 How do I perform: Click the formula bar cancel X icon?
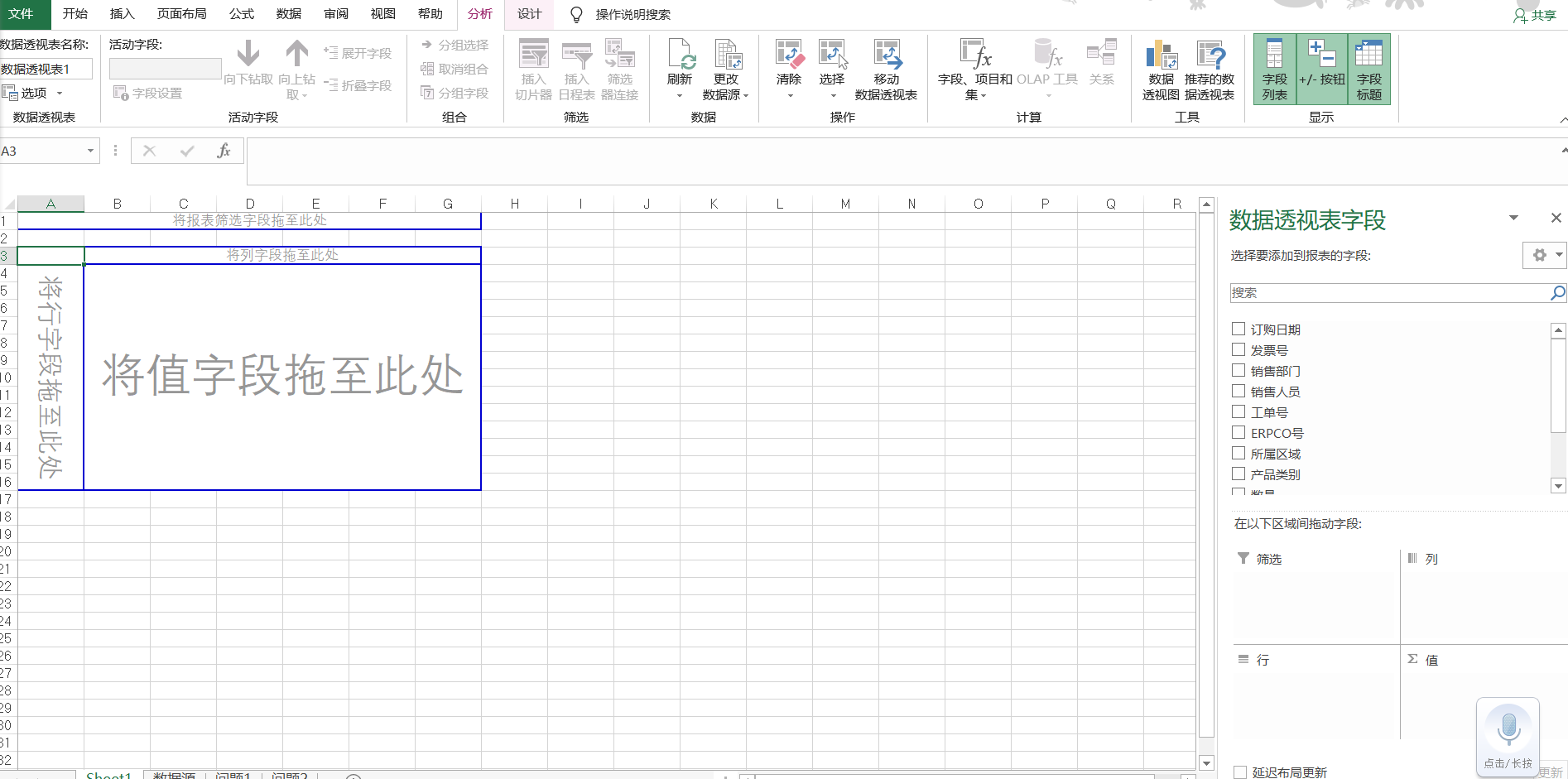pos(149,151)
